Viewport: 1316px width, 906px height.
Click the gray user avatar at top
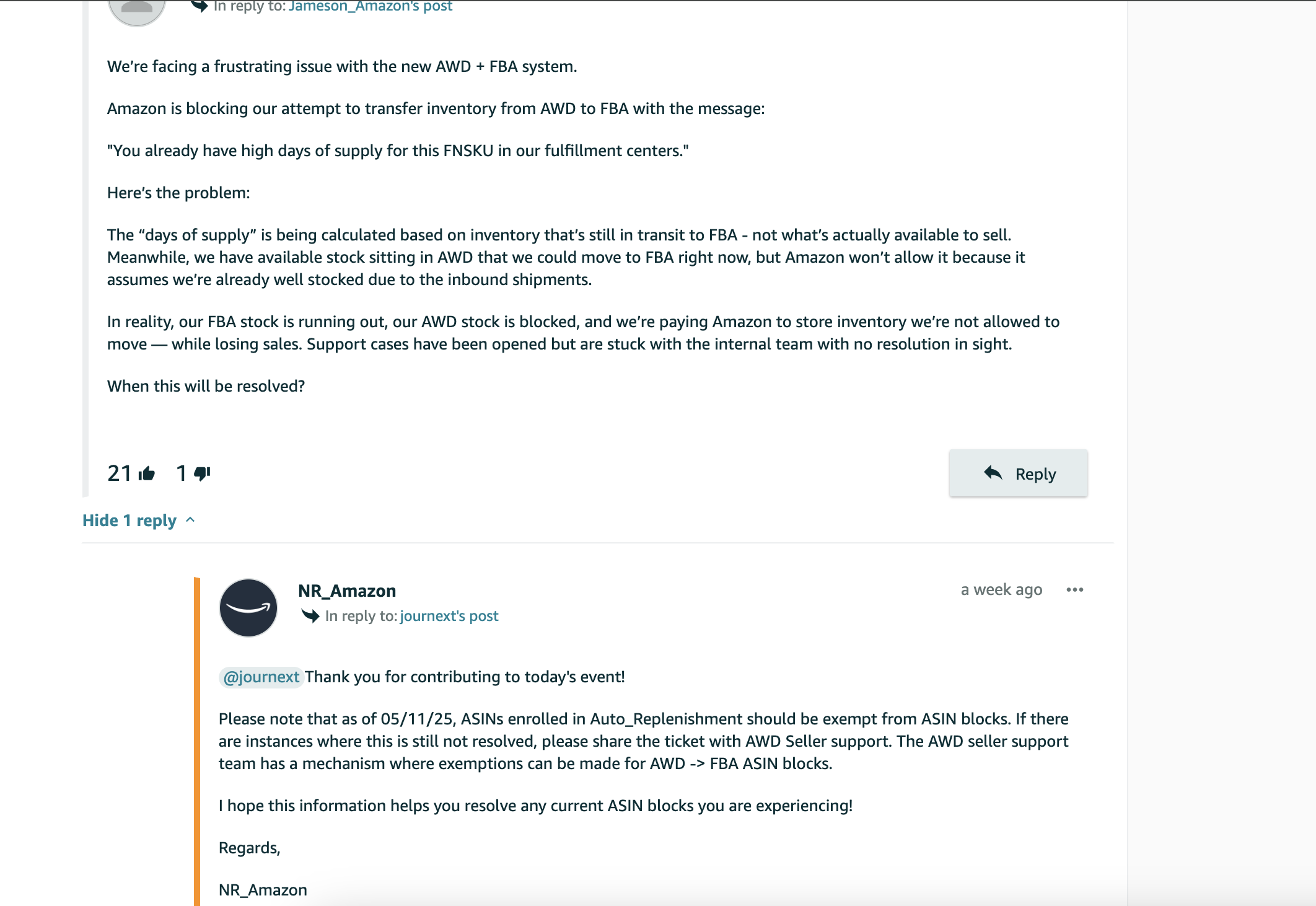136,9
